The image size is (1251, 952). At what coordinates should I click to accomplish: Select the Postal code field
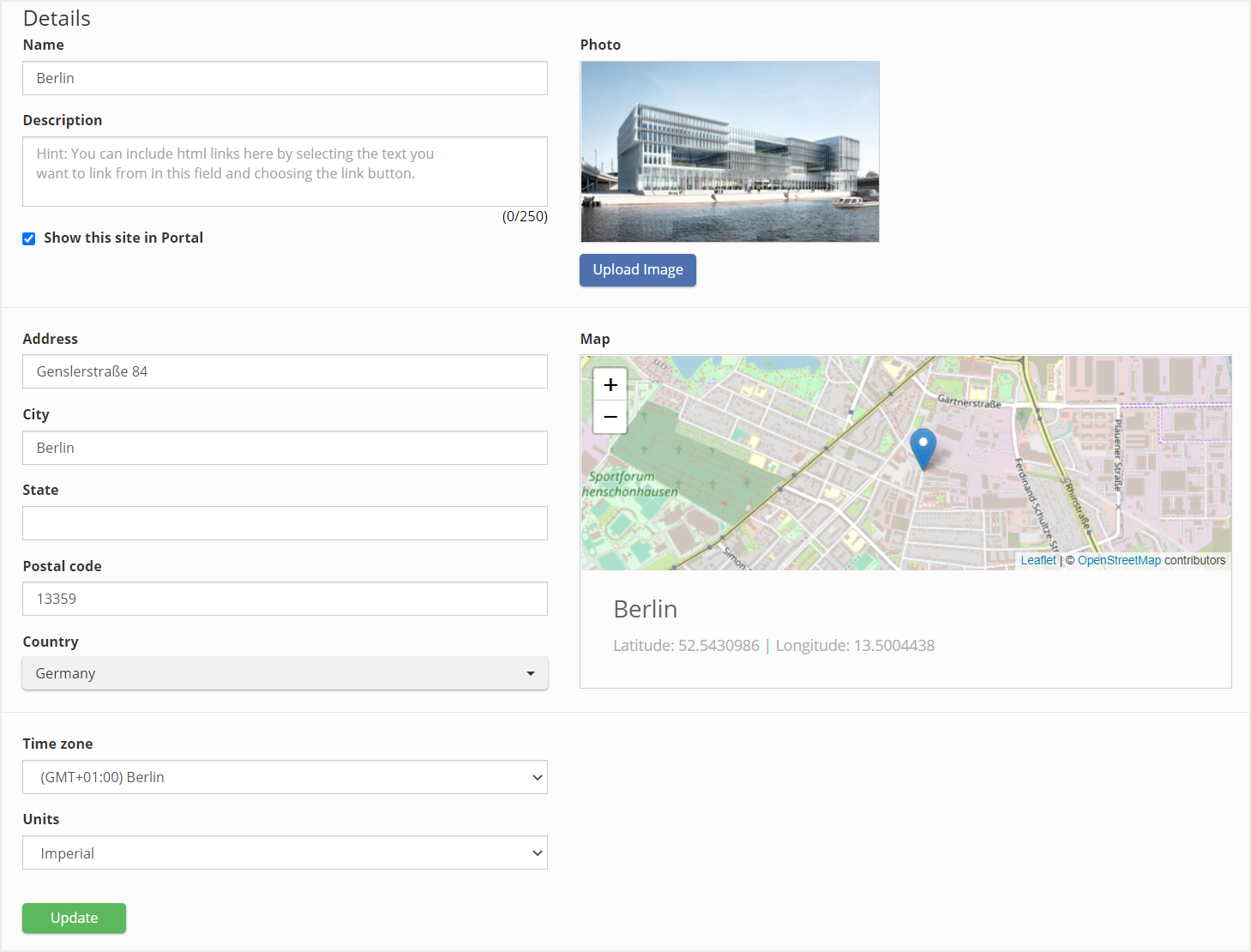285,599
